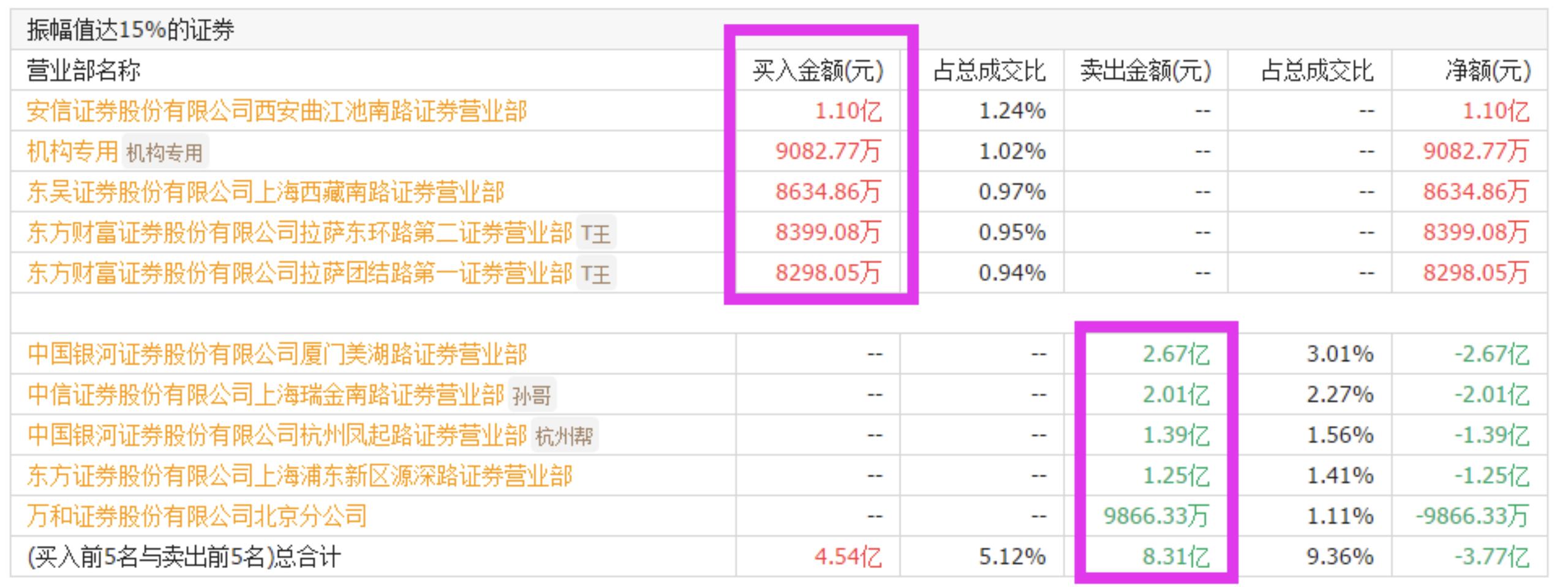Screen dimensions: 1568x587
Task: Click the 买入金额(元) column header
Action: 818,71
